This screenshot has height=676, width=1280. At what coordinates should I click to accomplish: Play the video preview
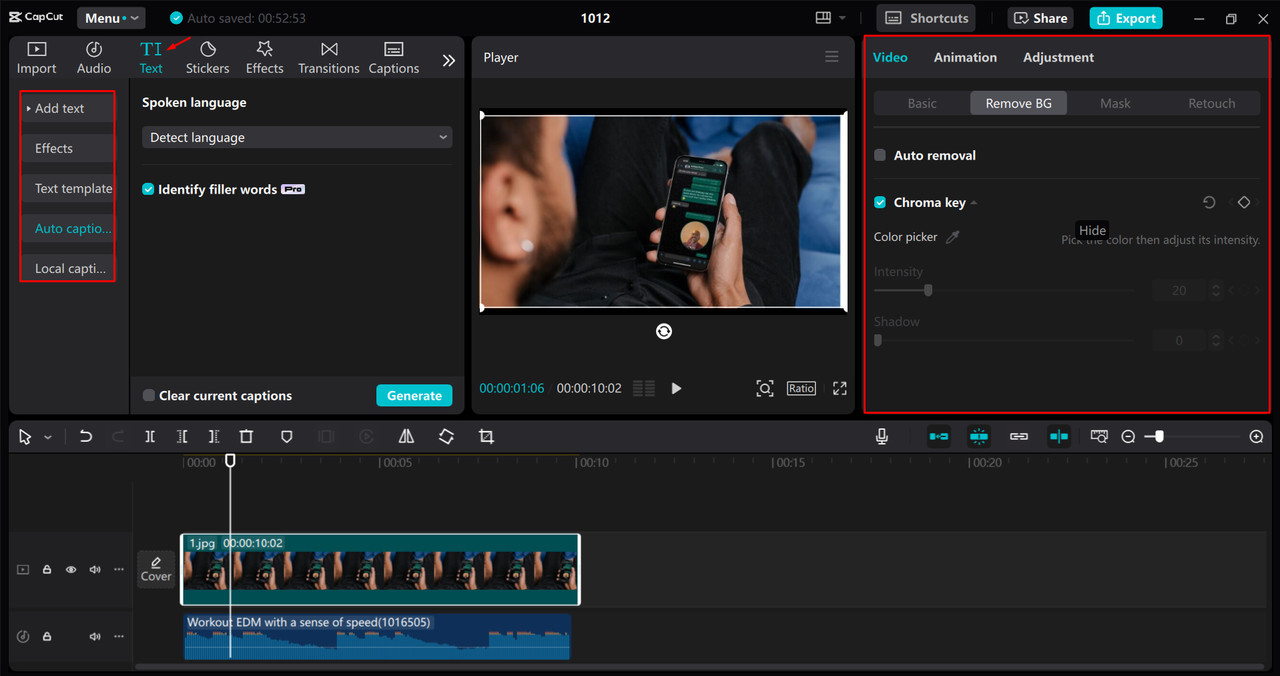tap(676, 388)
